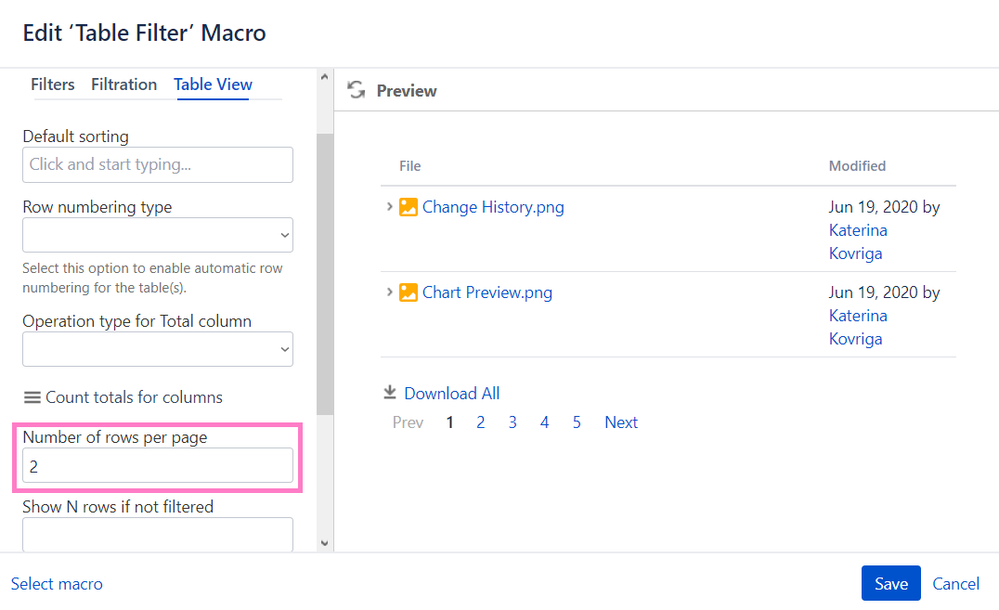Click current page 1 in pagination

(450, 423)
